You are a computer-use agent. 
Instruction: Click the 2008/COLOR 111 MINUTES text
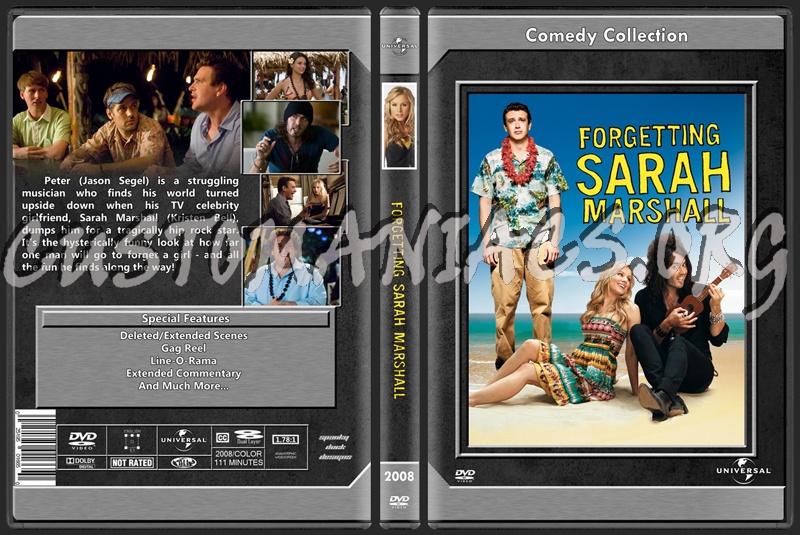point(238,458)
